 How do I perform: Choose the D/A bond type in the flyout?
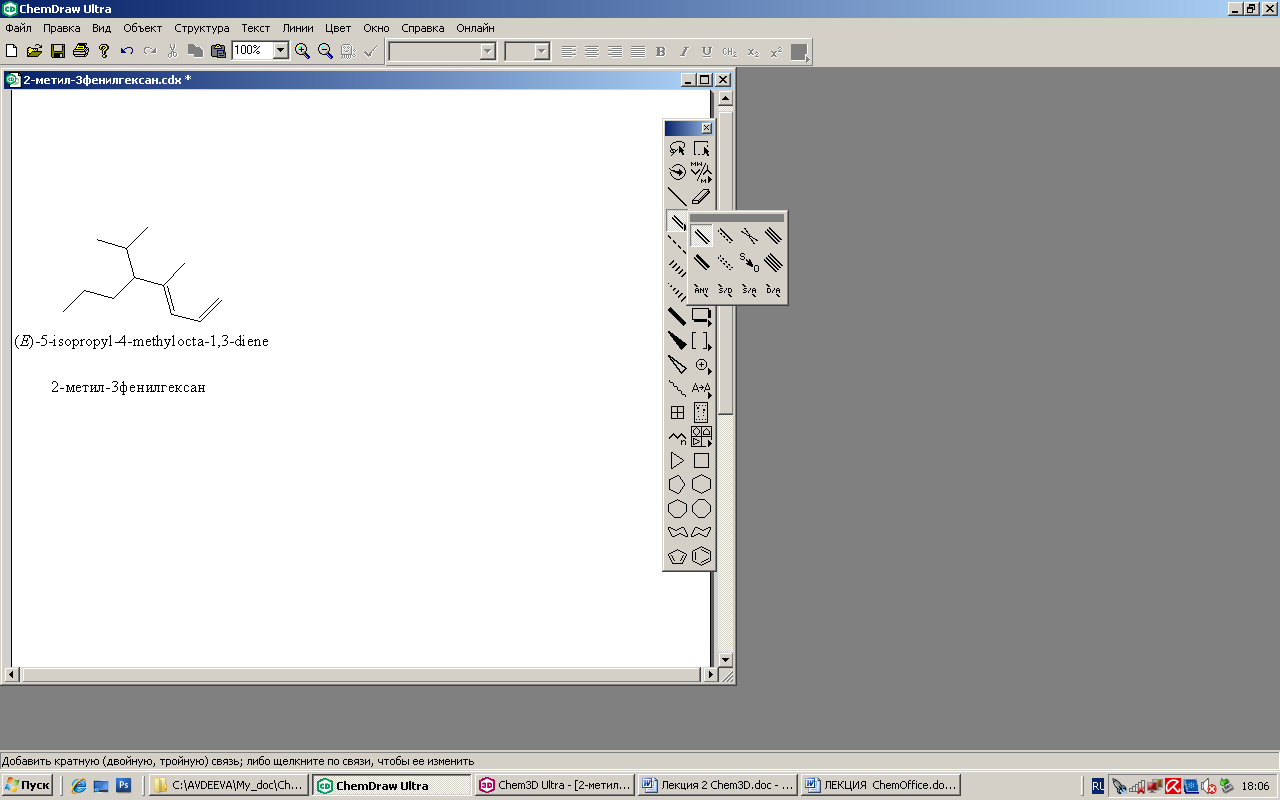(x=773, y=290)
